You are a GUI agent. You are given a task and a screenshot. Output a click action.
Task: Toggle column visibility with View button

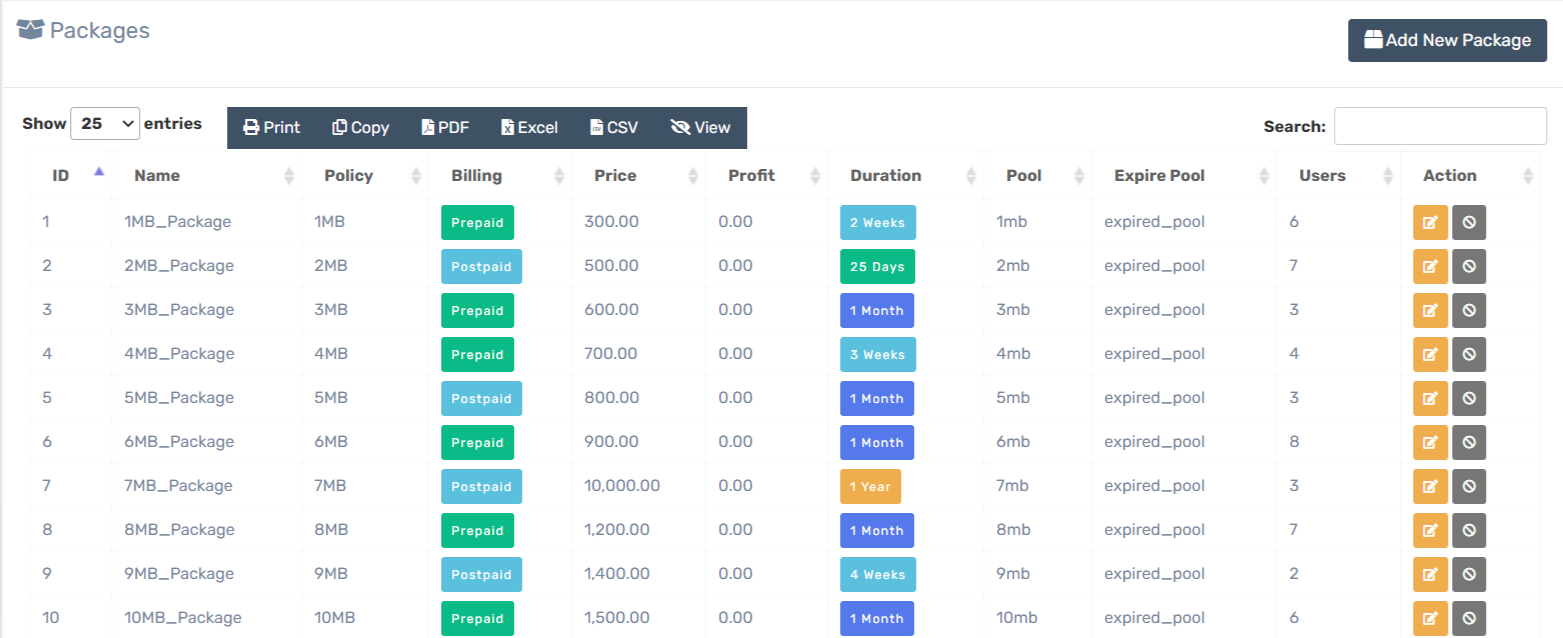701,128
